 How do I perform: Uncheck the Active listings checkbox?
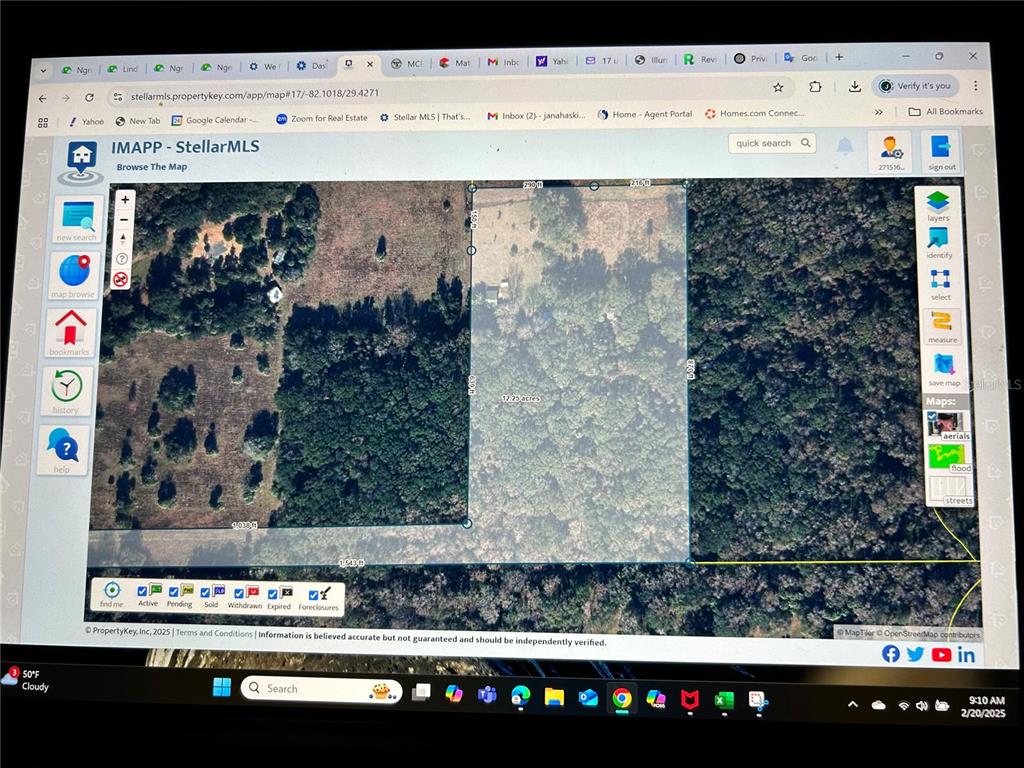point(142,592)
